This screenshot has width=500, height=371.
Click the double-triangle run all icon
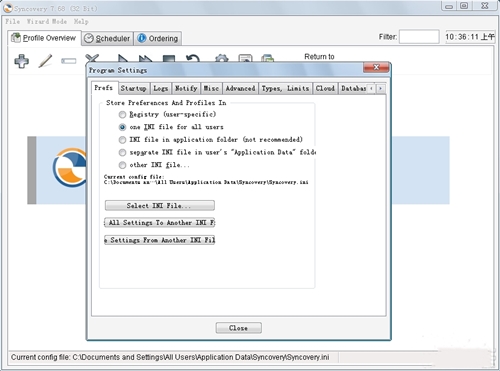point(145,59)
